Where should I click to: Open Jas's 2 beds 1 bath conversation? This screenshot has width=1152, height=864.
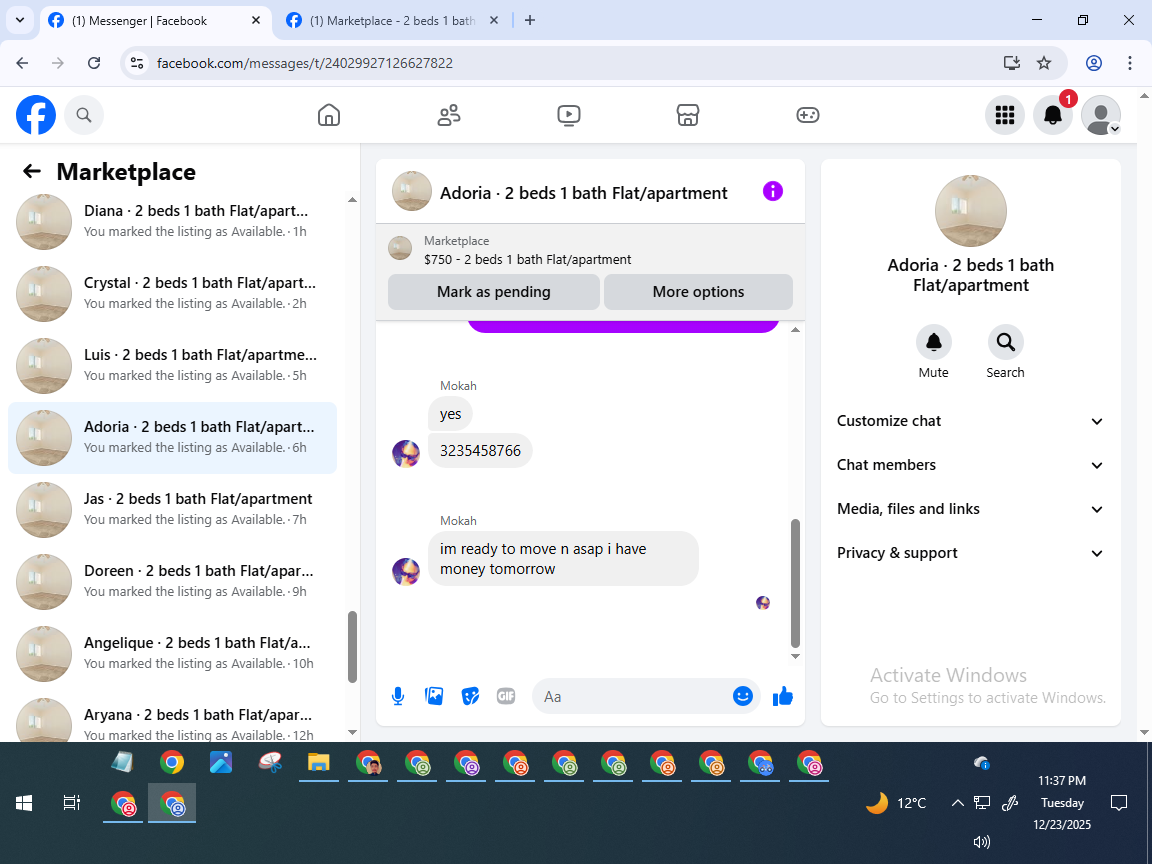pos(173,509)
